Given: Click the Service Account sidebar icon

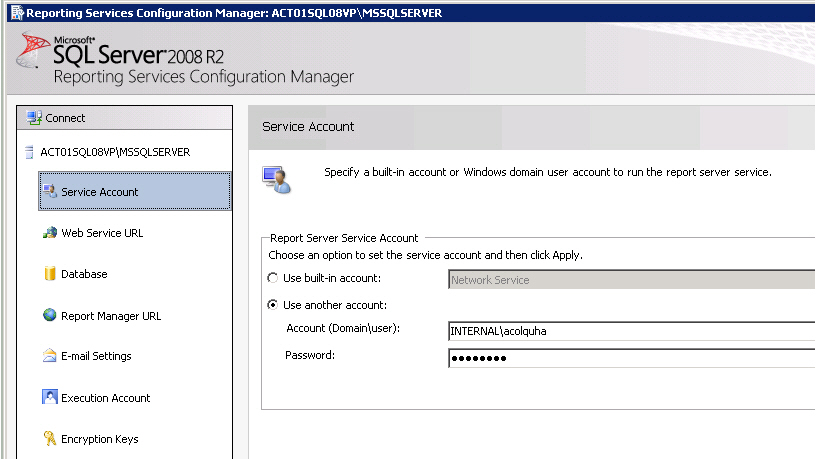Looking at the screenshot, I should point(50,191).
